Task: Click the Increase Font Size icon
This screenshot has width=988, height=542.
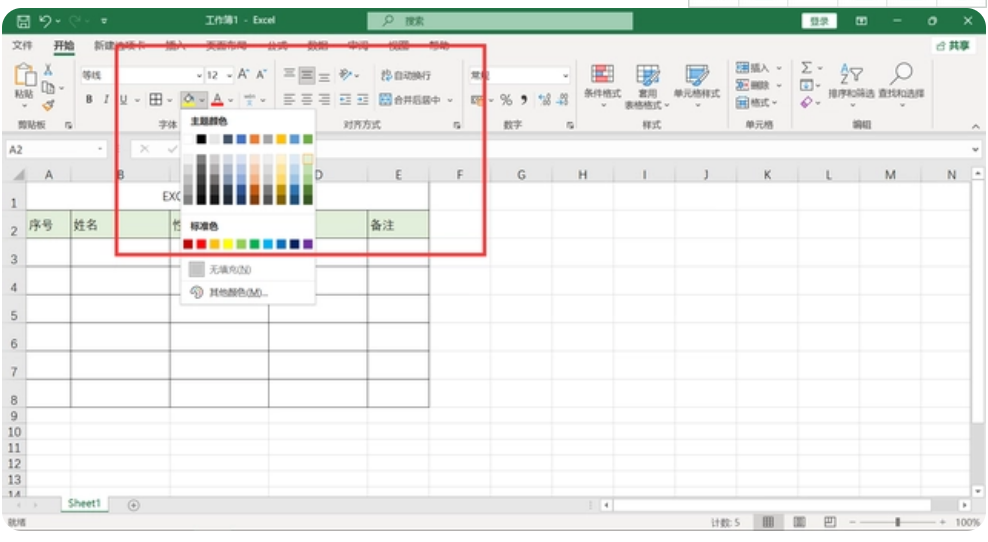Action: tap(243, 75)
